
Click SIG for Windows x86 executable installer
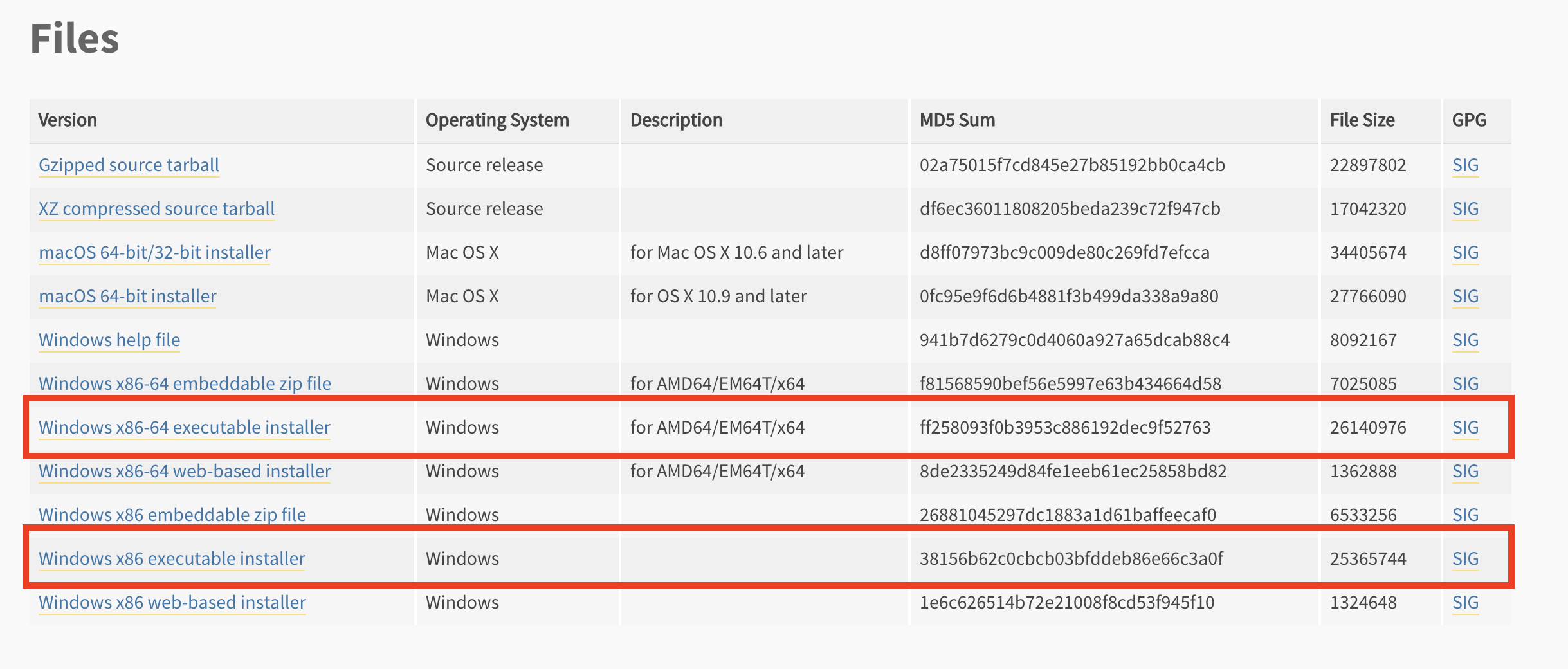pyautogui.click(x=1465, y=559)
